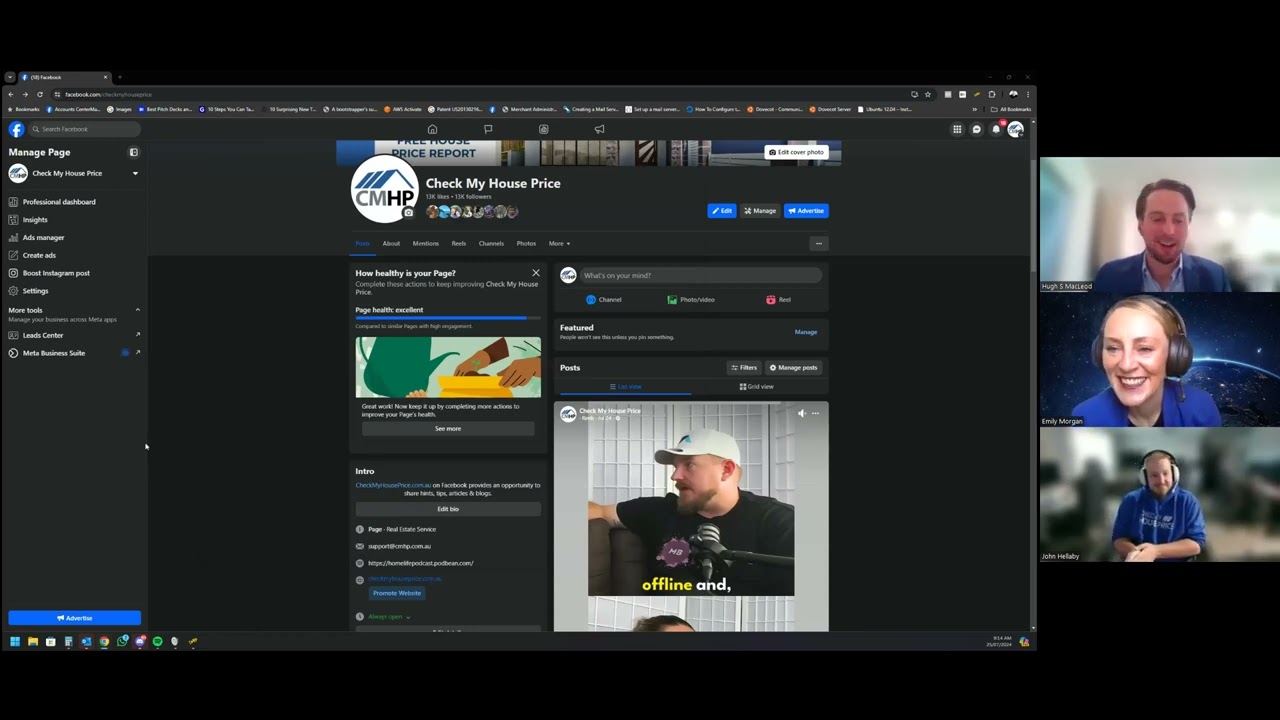
Task: Reload the page in Chrome
Action: [x=40, y=94]
